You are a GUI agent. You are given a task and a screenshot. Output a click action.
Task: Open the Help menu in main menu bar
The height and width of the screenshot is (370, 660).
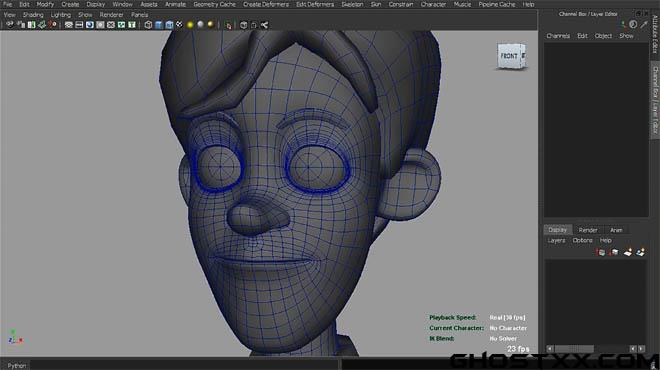(528, 4)
